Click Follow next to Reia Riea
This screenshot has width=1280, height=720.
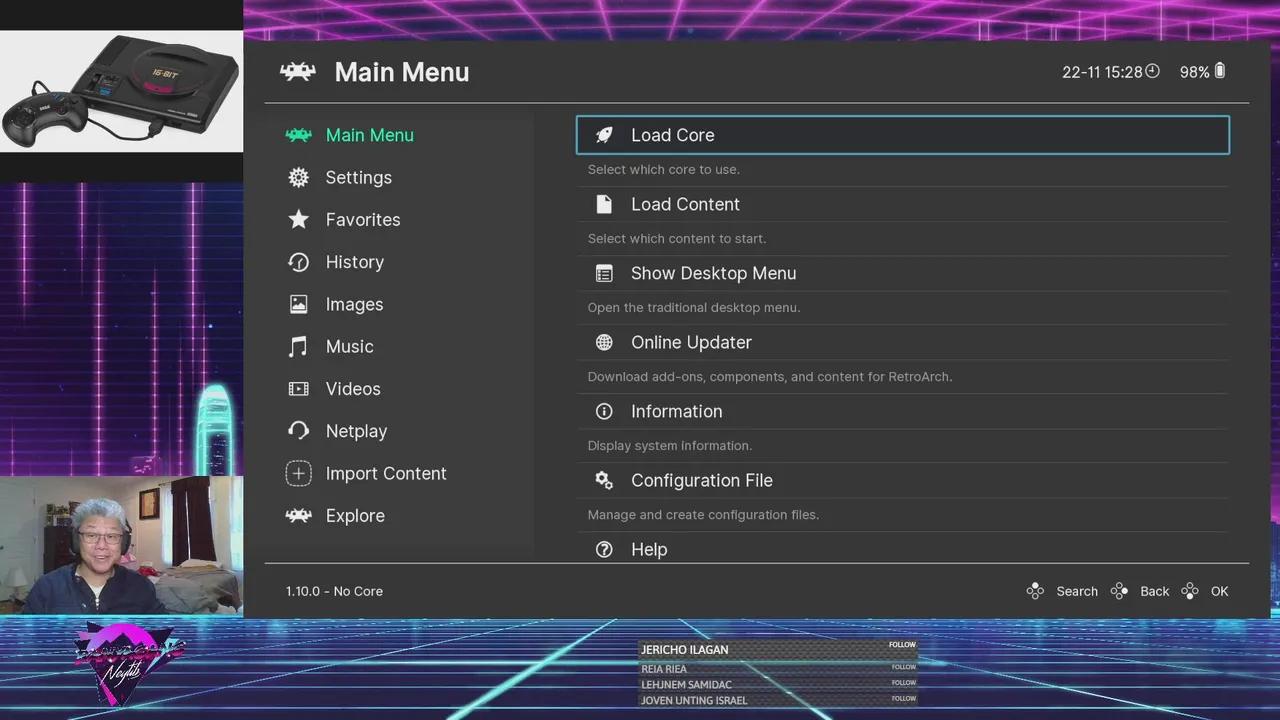coord(903,667)
